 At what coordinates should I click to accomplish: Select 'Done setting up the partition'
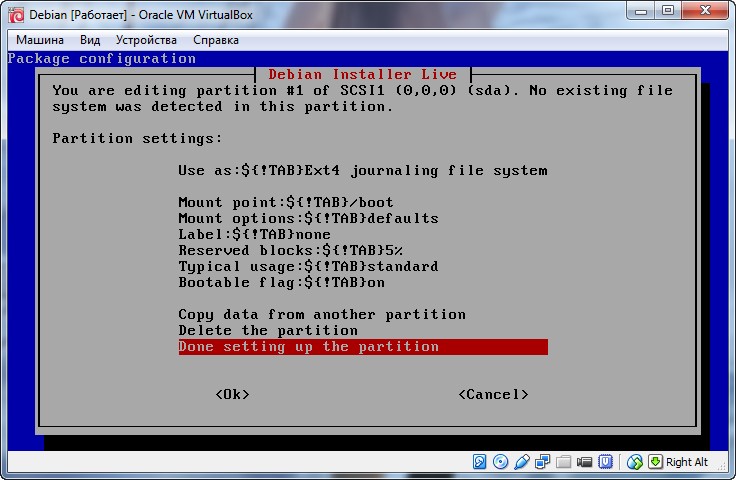[x=362, y=347]
